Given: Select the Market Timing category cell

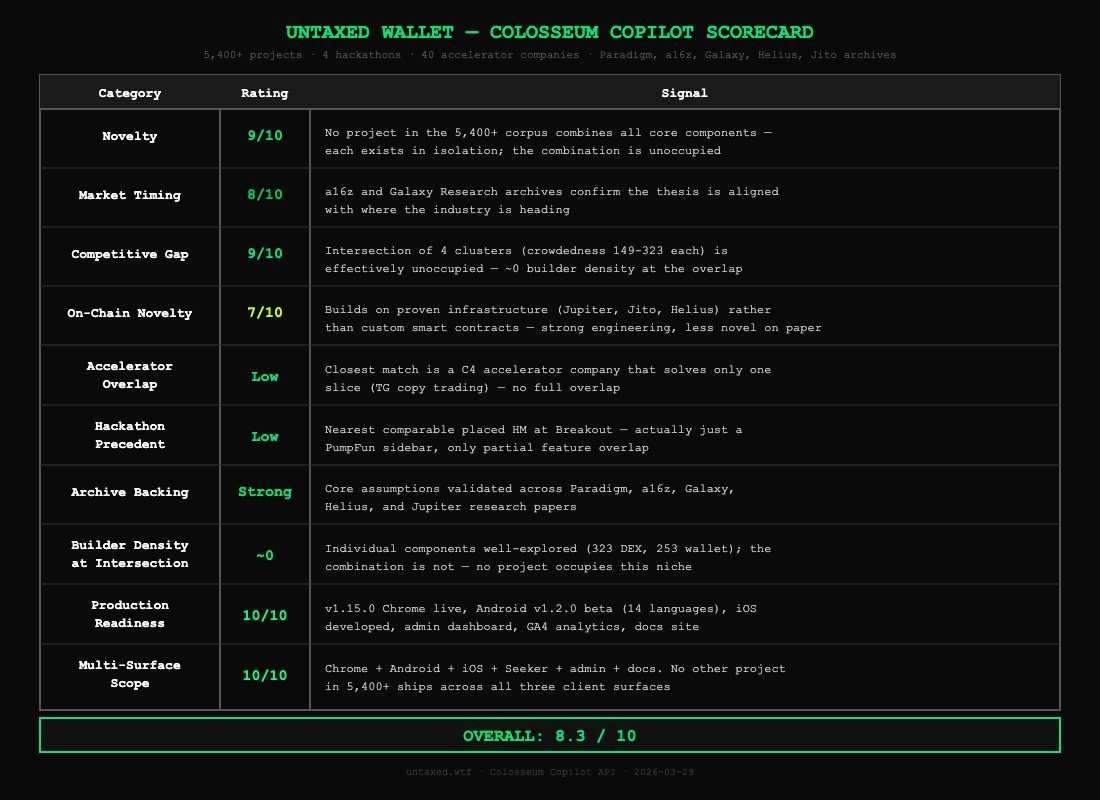Looking at the screenshot, I should [x=130, y=197].
